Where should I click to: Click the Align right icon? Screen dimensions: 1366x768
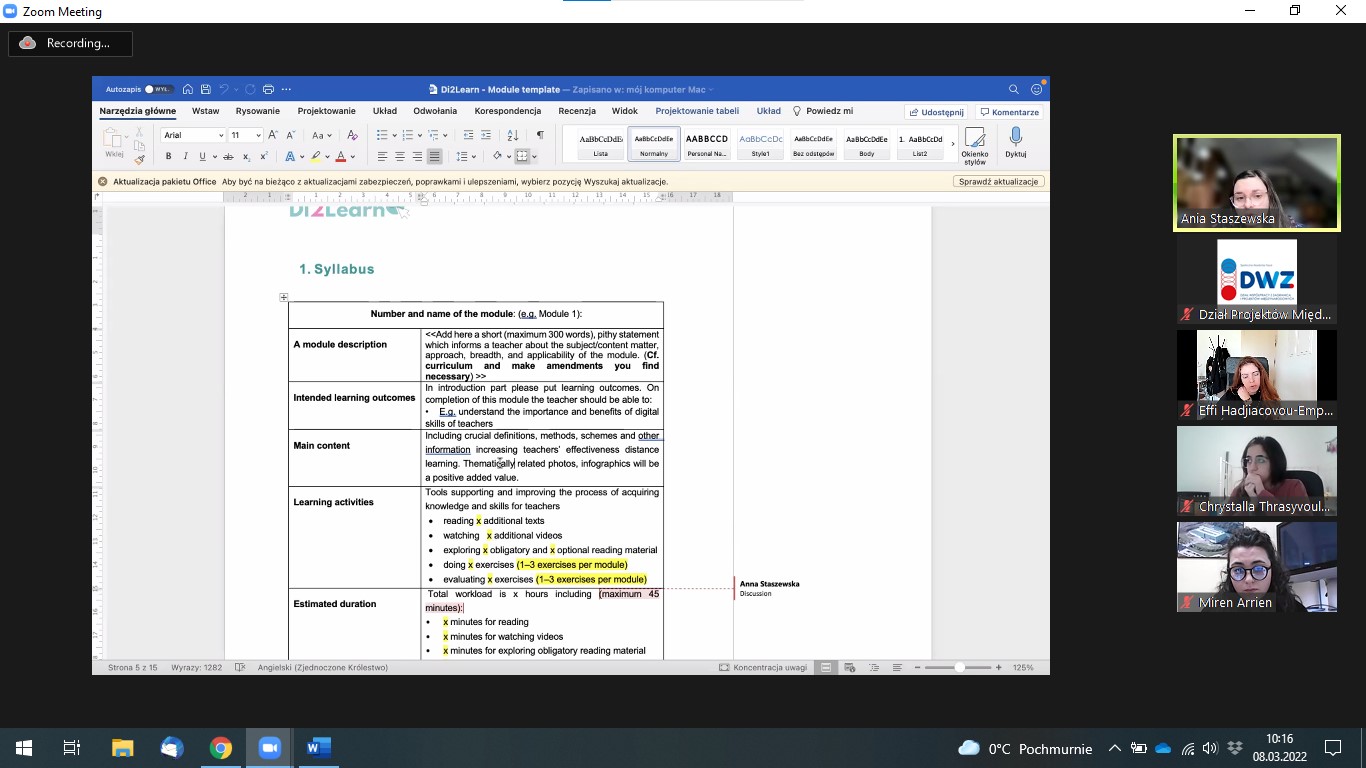[417, 156]
